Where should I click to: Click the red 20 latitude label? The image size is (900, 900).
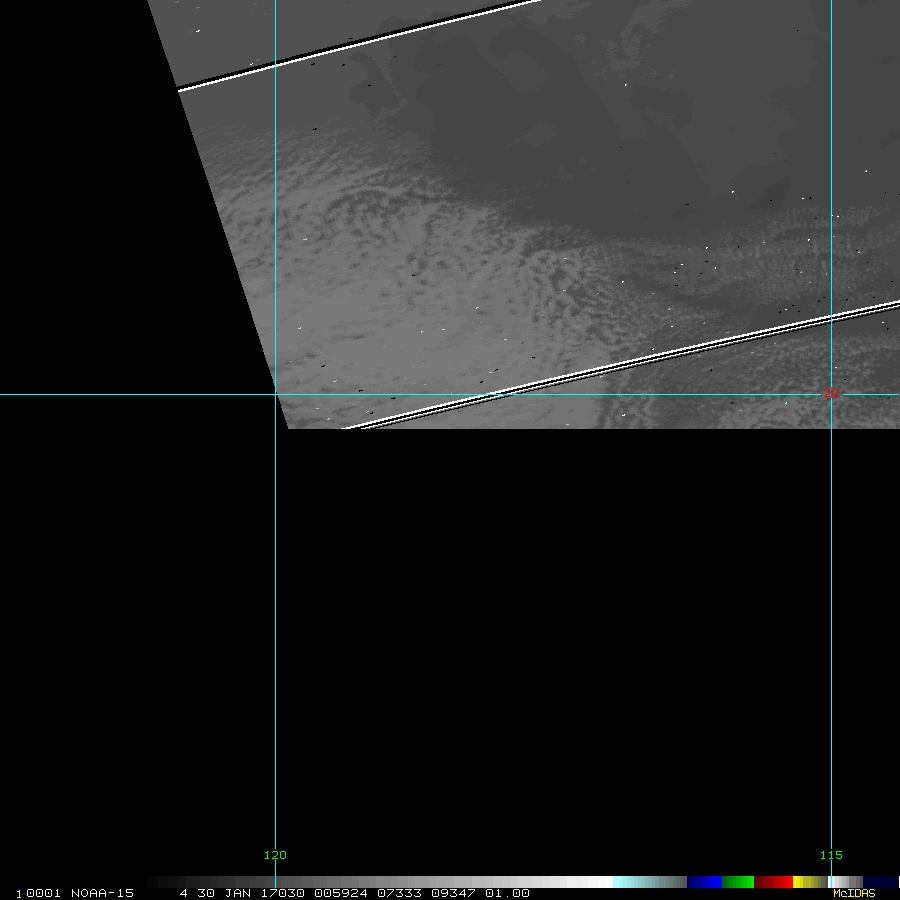click(x=831, y=393)
